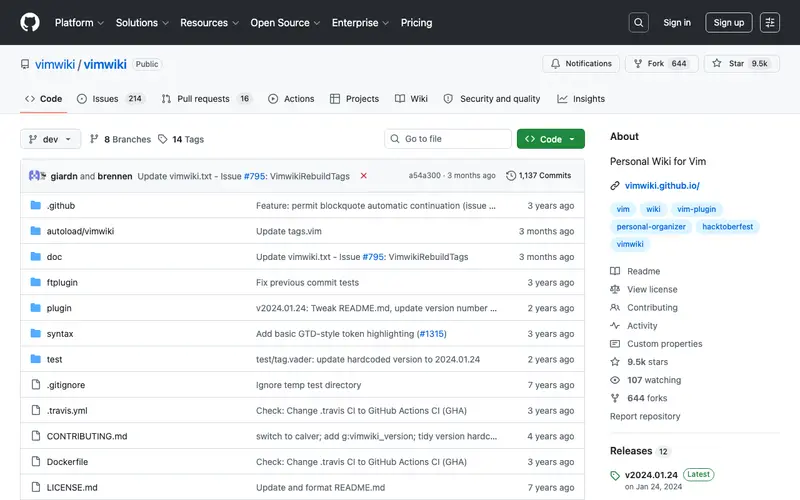Click the autoload/vimwiki folder icon

35,231
